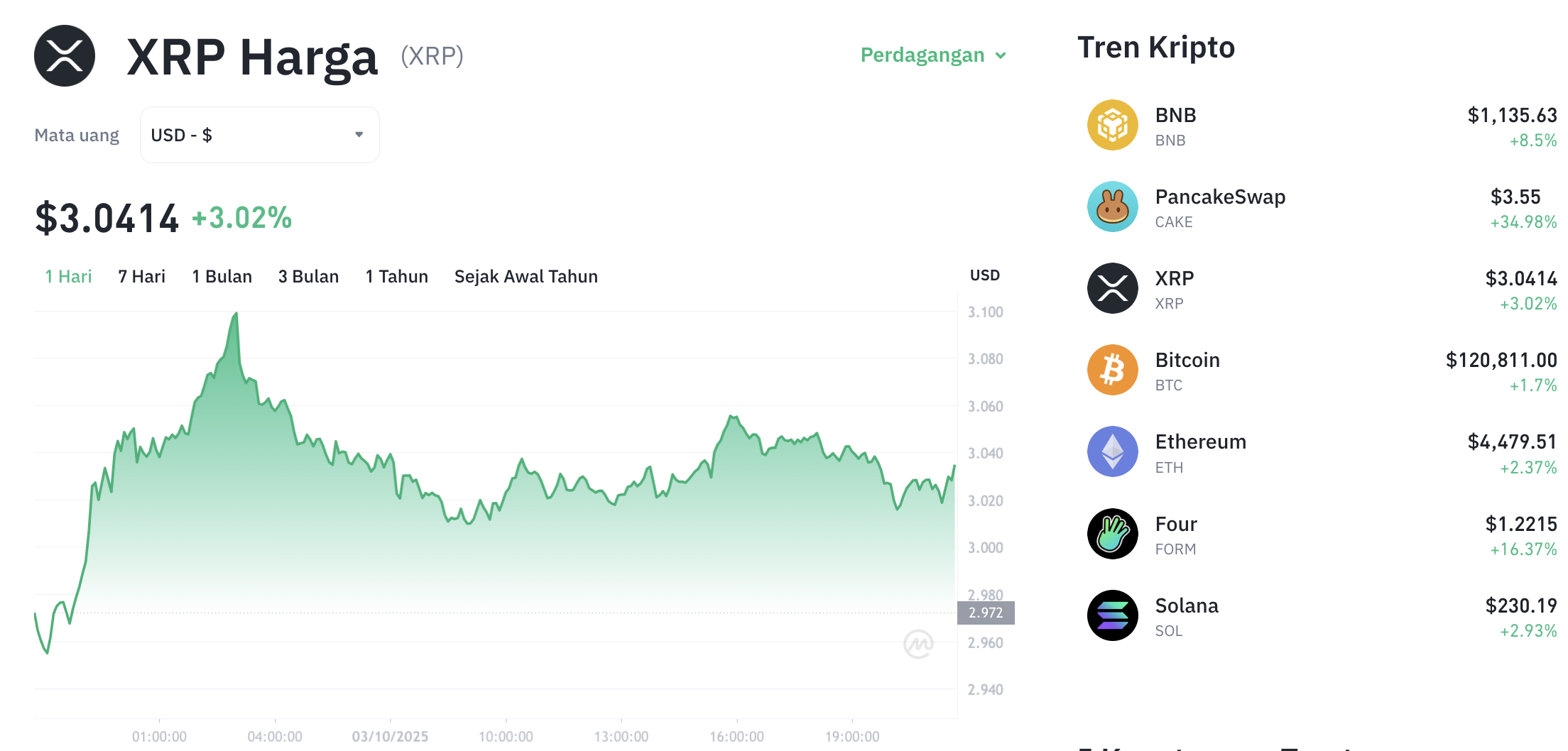Click the 2.972 price marker on the axis
The width and height of the screenshot is (1568, 751).
986,613
